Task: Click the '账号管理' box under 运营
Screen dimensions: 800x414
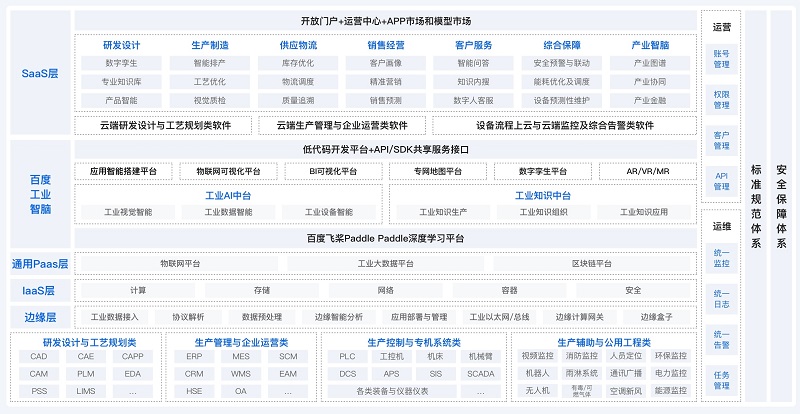Action: [x=721, y=59]
